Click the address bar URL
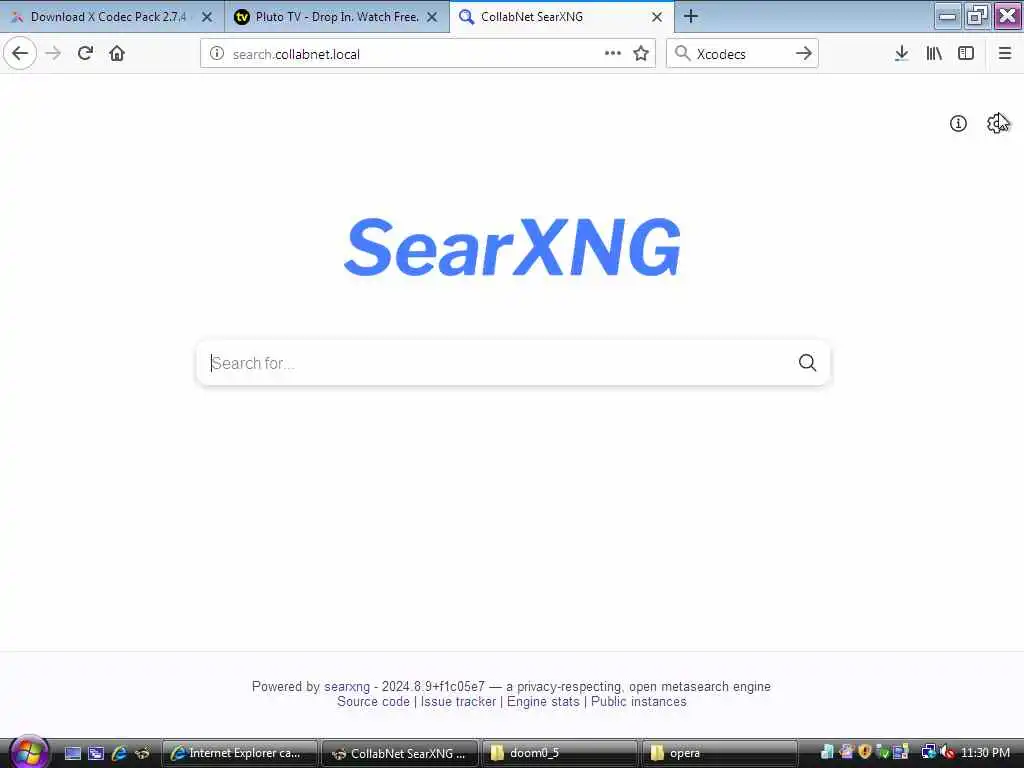The image size is (1024, 768). [x=296, y=54]
